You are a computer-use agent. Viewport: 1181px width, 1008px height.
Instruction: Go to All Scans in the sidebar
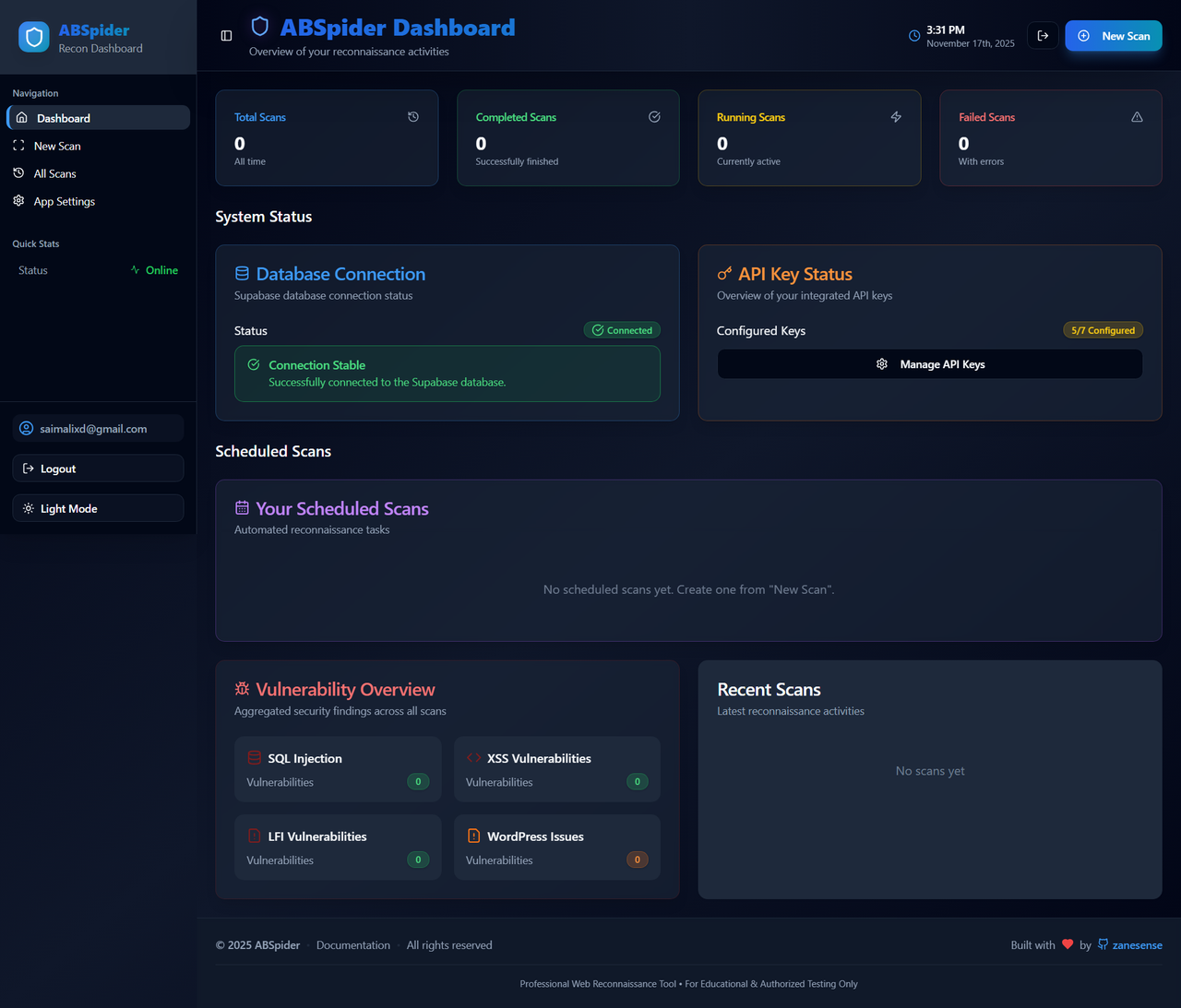point(98,173)
